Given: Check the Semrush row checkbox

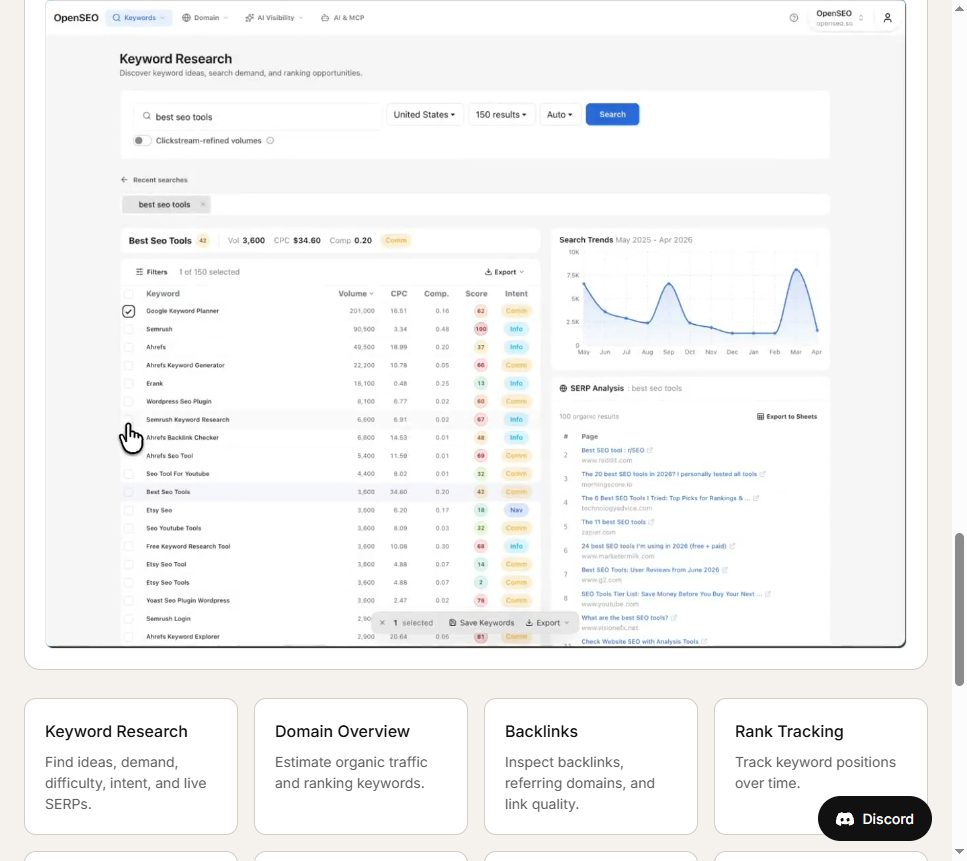Looking at the screenshot, I should coord(128,329).
